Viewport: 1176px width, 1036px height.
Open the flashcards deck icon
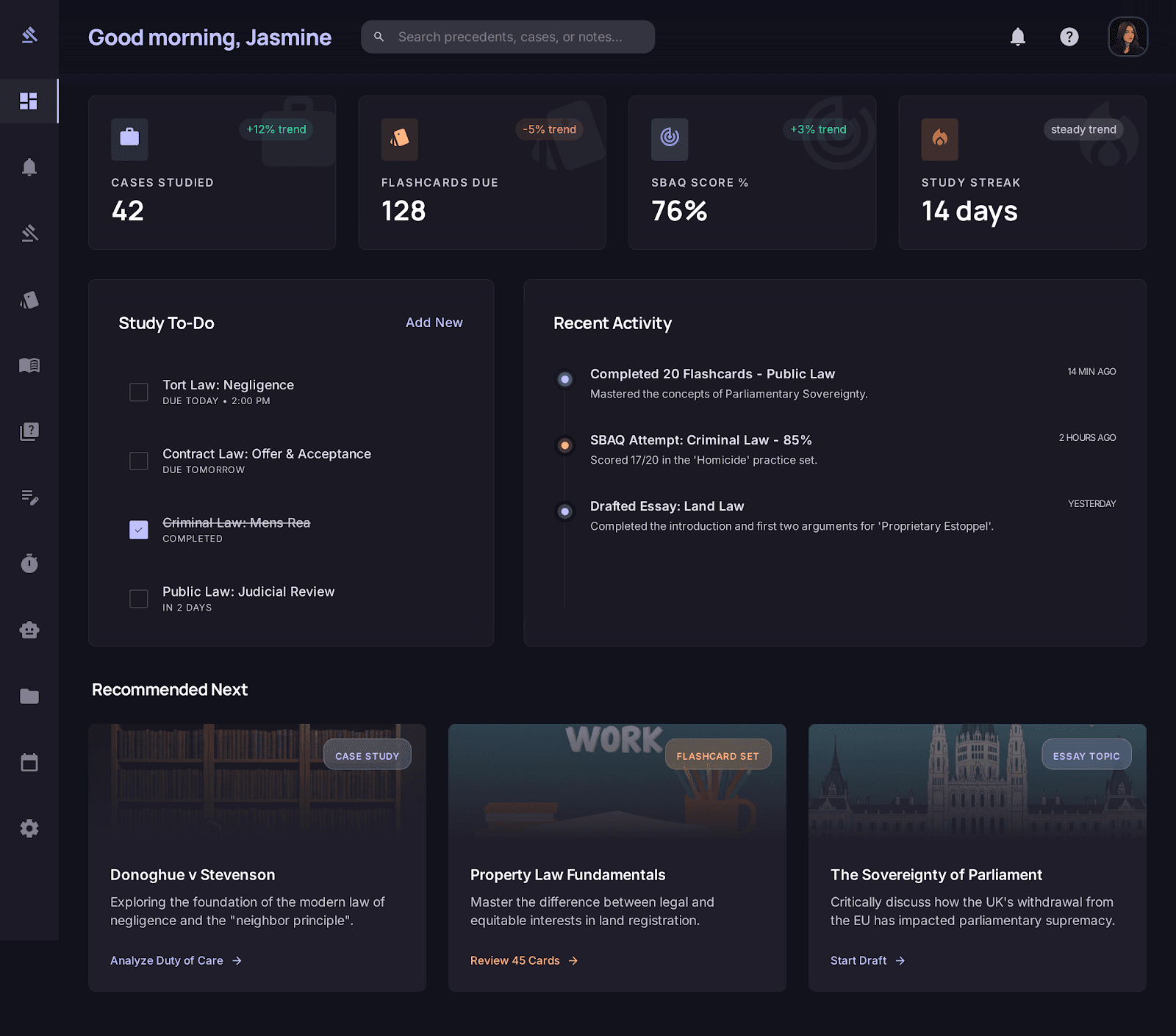tap(29, 299)
